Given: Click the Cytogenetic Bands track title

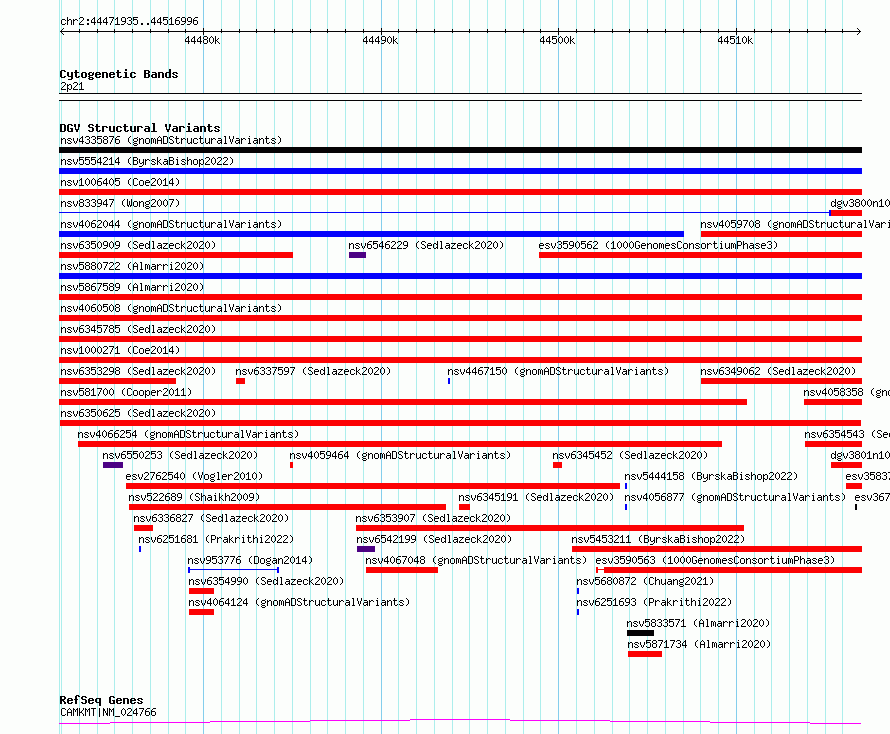Looking at the screenshot, I should tap(119, 74).
